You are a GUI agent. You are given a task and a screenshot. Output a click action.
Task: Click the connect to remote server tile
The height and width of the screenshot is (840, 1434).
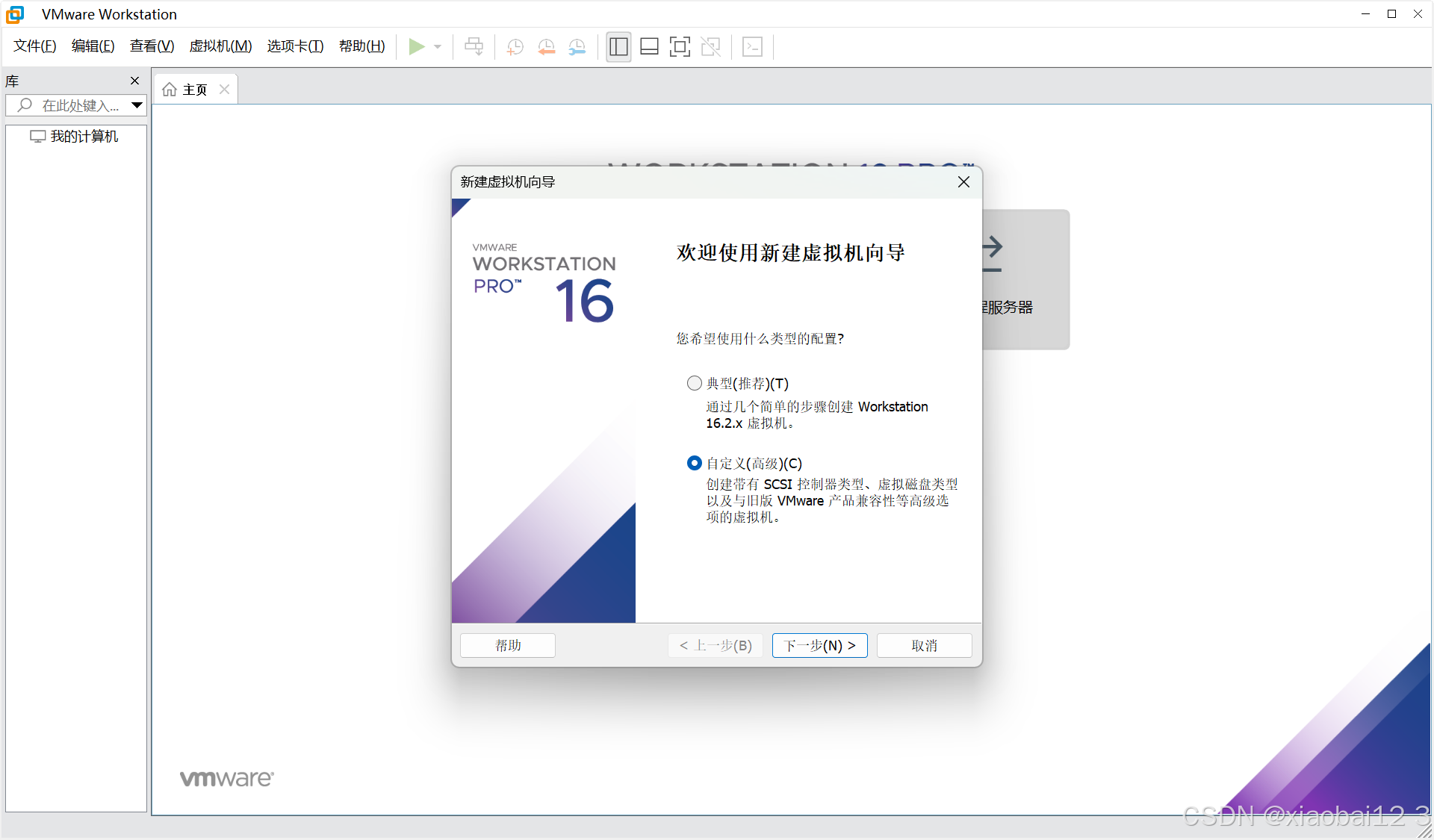1025,279
